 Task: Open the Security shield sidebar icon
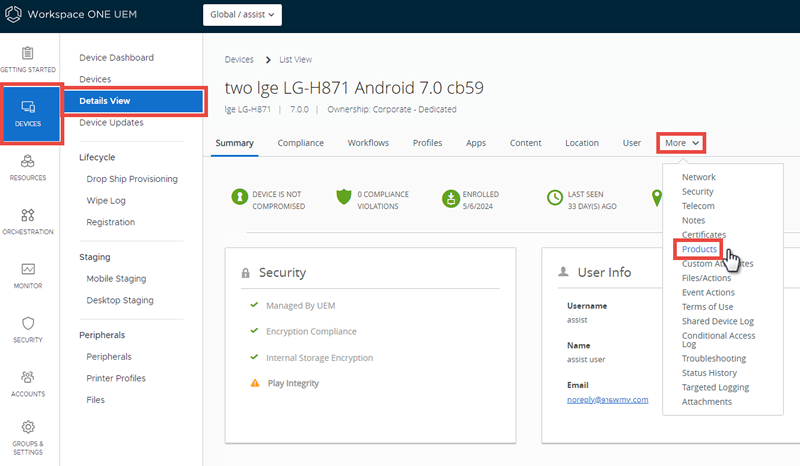tap(28, 323)
